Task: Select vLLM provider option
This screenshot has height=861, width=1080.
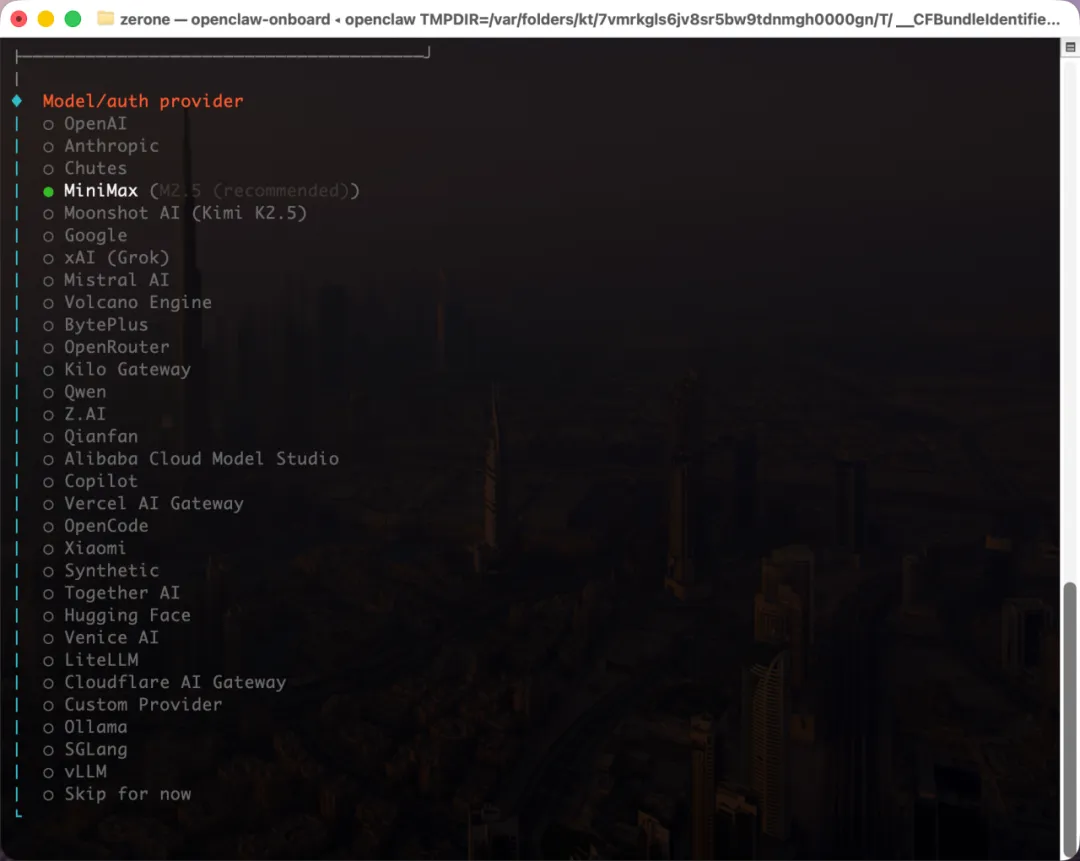Action: pos(74,772)
